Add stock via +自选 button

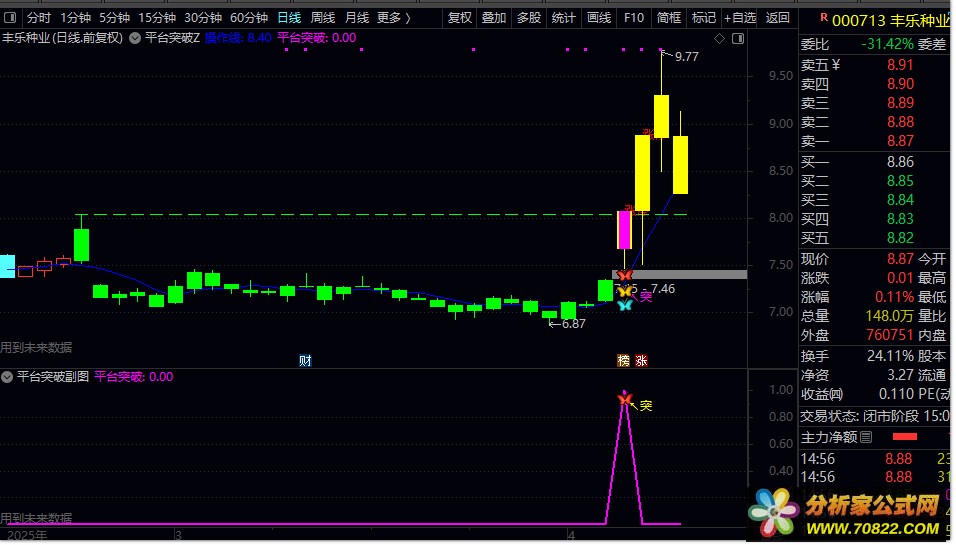[740, 18]
